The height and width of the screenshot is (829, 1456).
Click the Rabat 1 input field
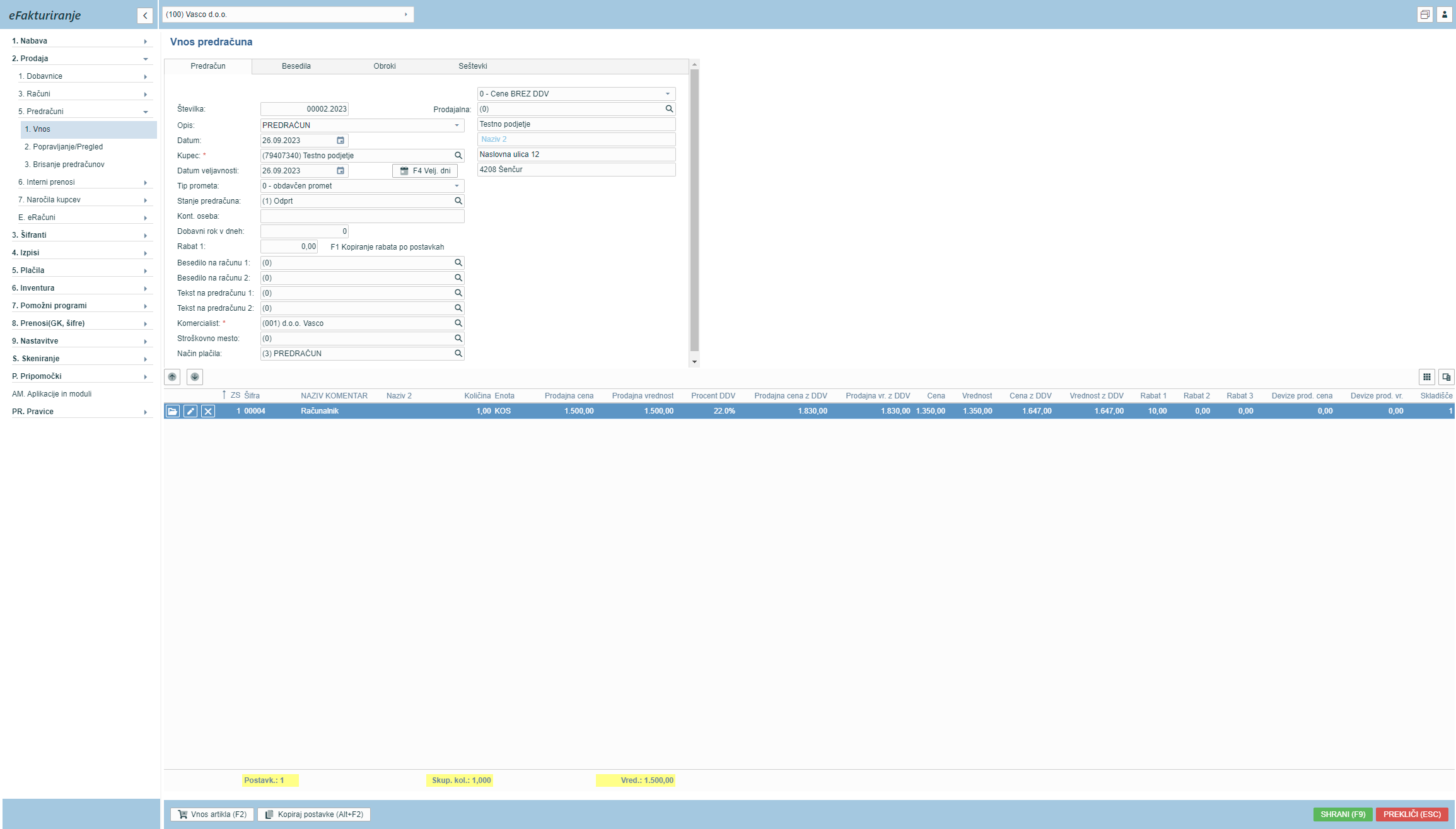click(x=289, y=246)
